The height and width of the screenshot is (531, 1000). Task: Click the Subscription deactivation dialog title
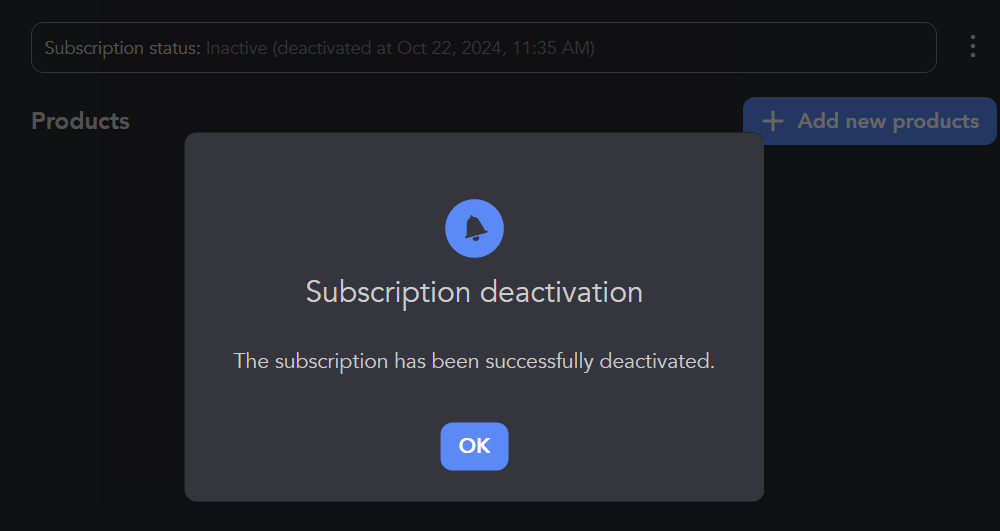click(x=474, y=292)
